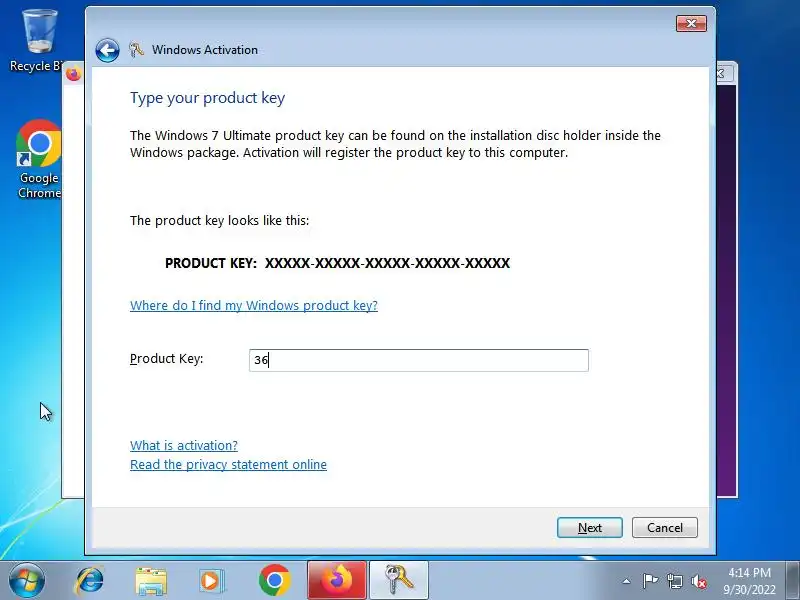Open the Action Center flag icon
The width and height of the screenshot is (800, 600).
pos(649,581)
